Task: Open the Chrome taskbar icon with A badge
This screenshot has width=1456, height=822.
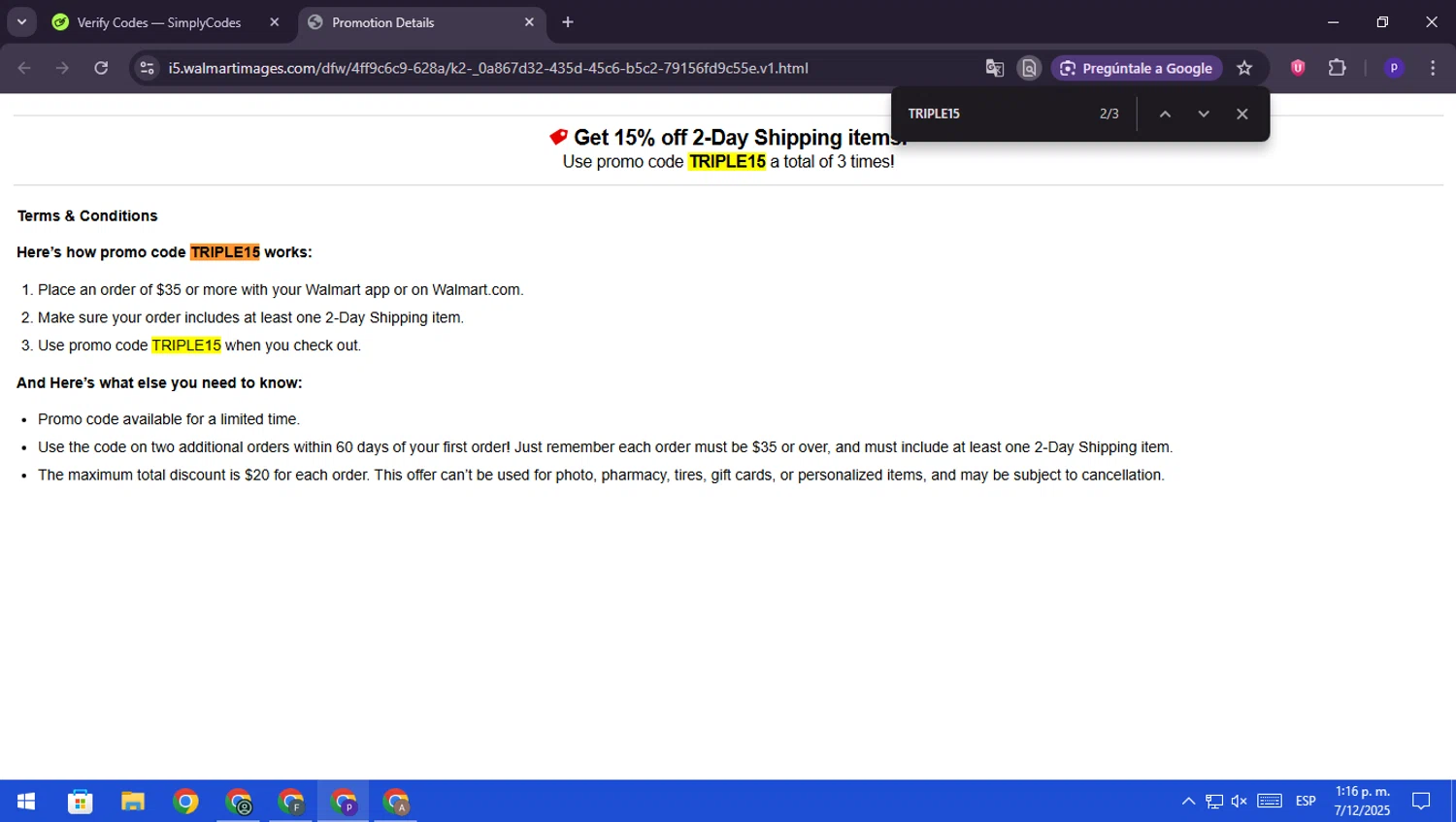Action: 396,801
